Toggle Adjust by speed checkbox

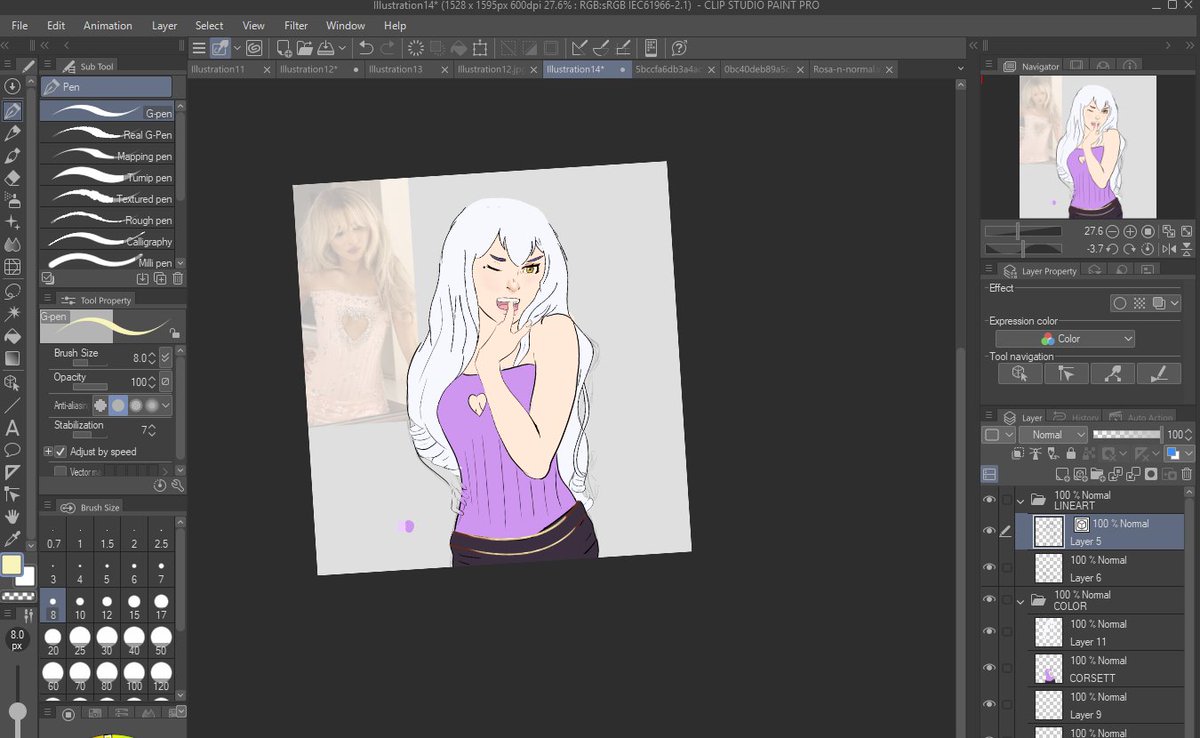point(60,452)
